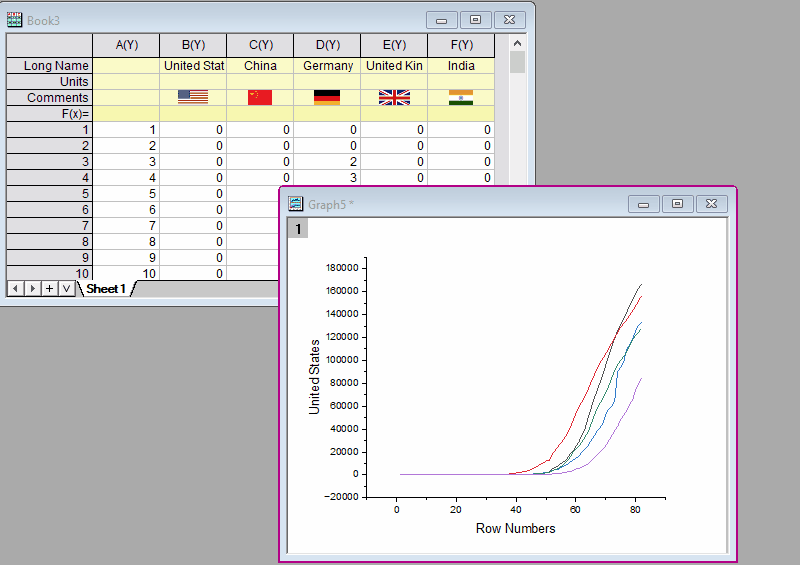The width and height of the screenshot is (800, 565).
Task: Maximize the Graph5 window
Action: coord(677,204)
